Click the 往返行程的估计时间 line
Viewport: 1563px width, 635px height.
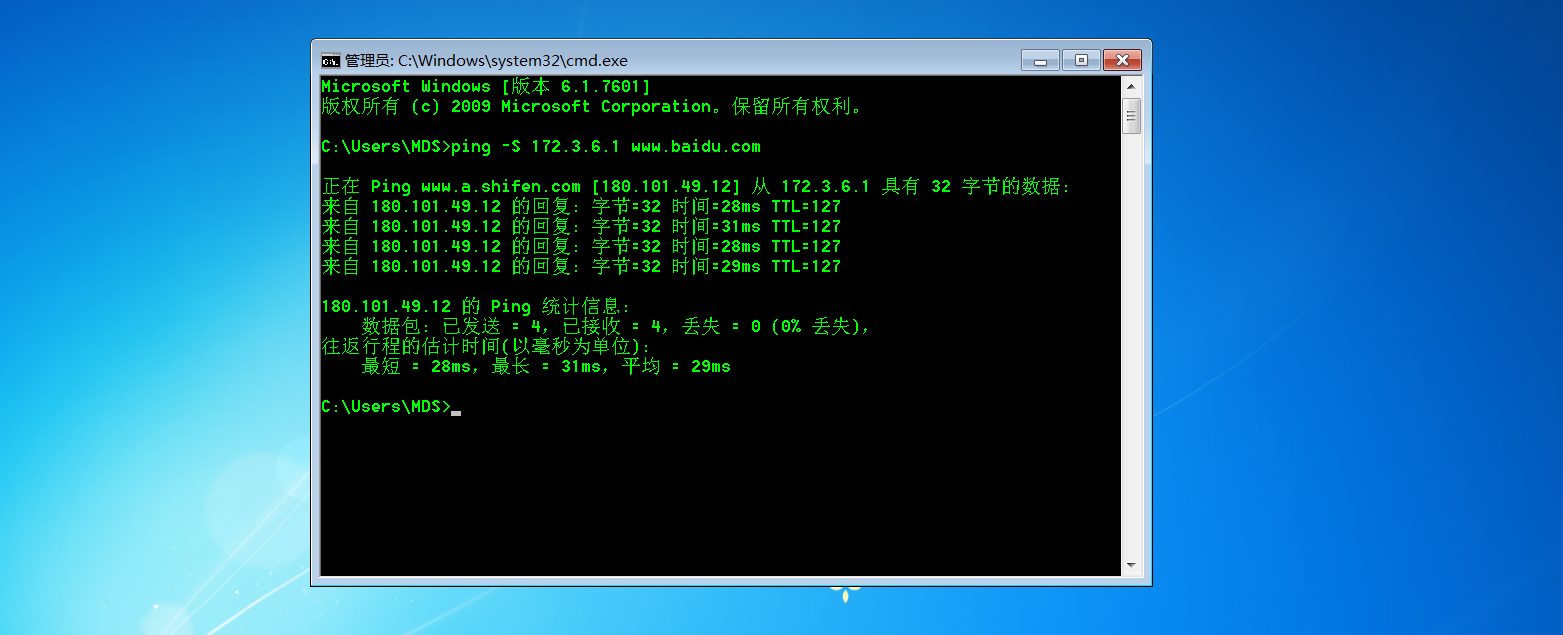pos(486,346)
